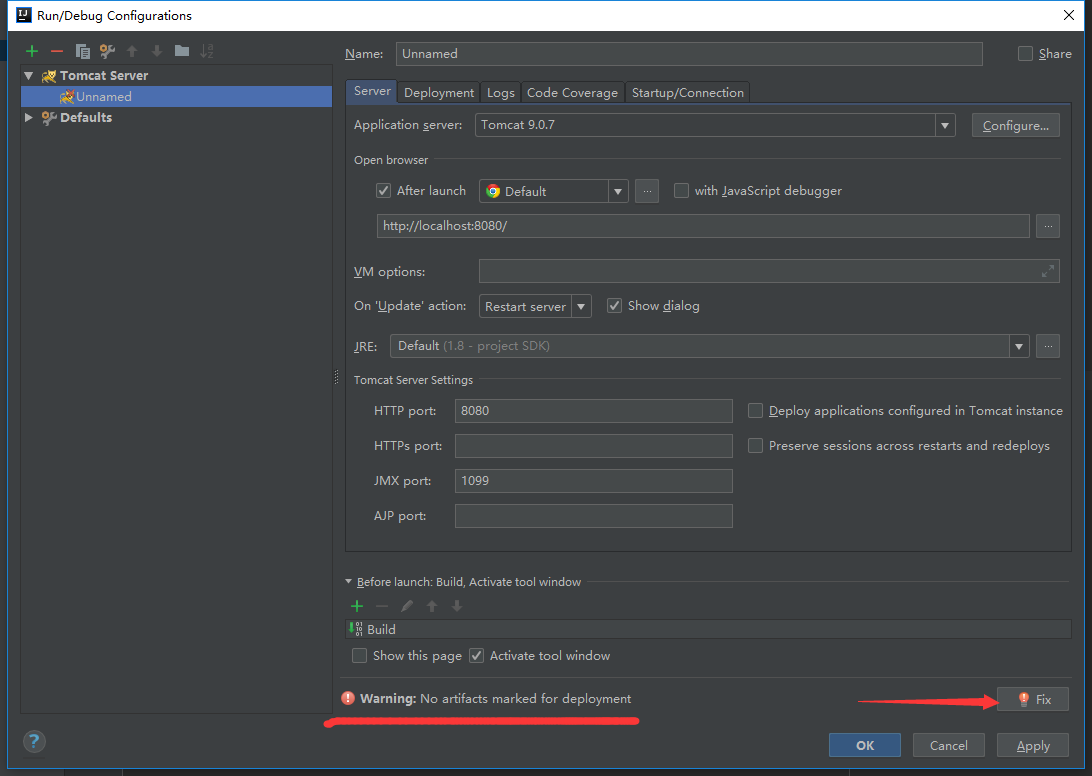Sort configurations alphabetically

[207, 51]
